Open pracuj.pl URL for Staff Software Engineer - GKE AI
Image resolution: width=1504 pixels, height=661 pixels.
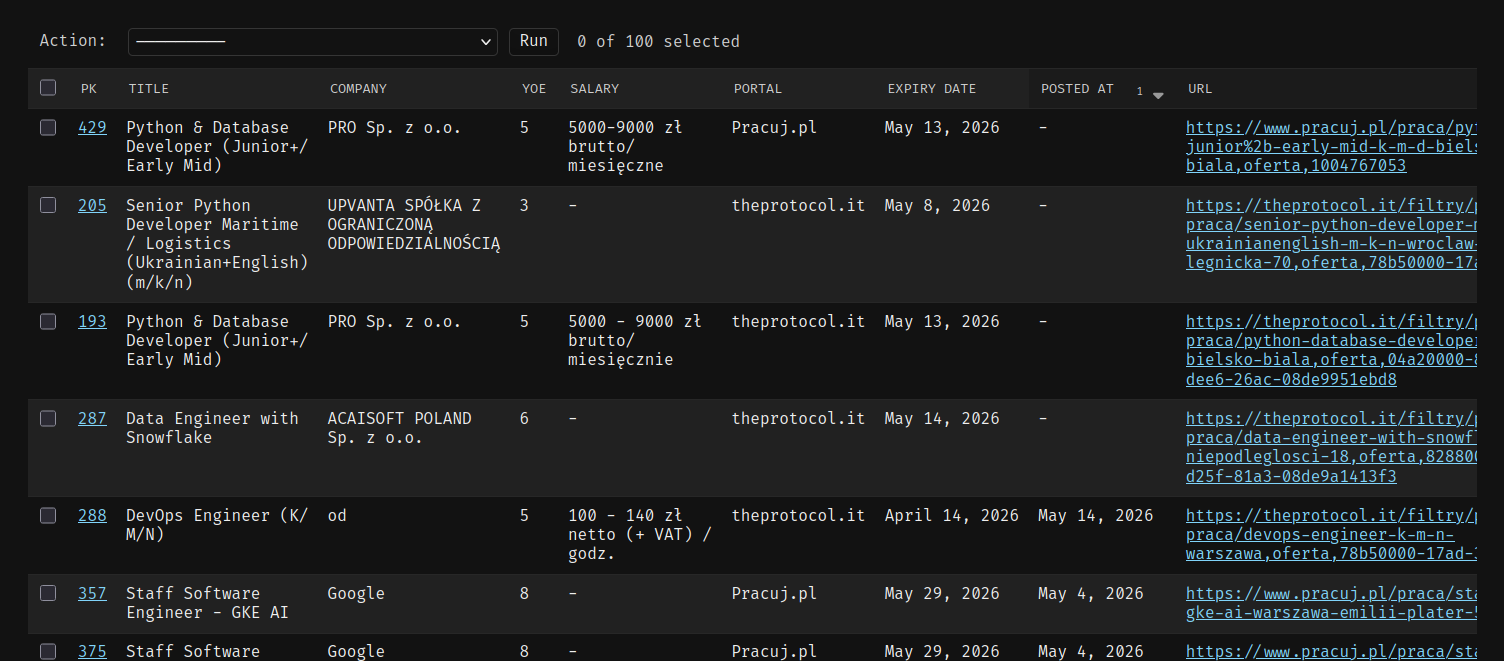tap(1331, 603)
